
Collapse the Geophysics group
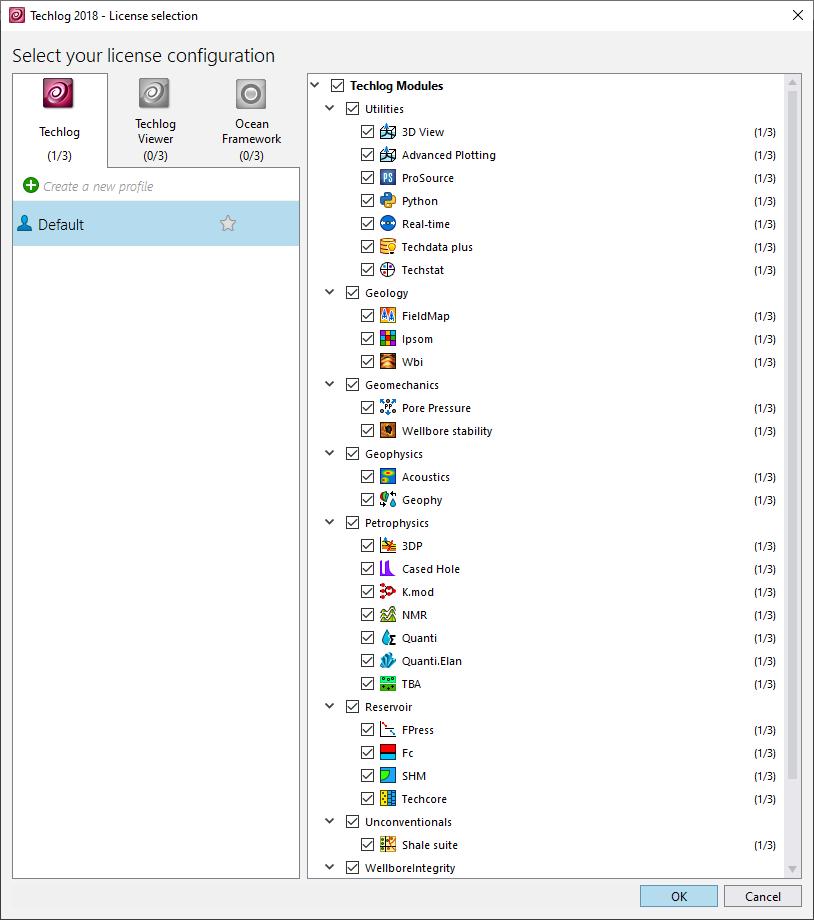click(x=330, y=453)
